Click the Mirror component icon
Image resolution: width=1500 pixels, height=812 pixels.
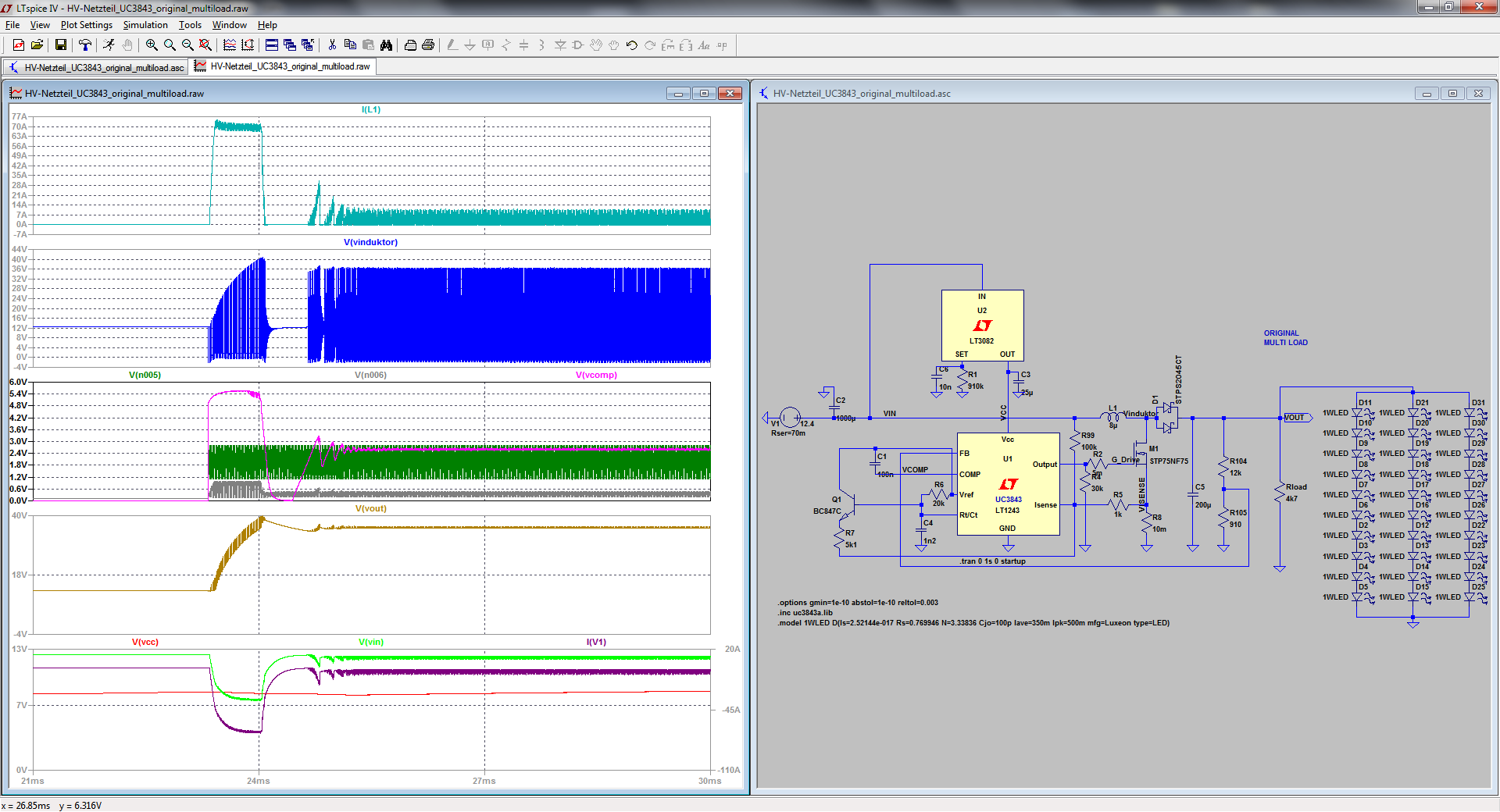[x=686, y=45]
